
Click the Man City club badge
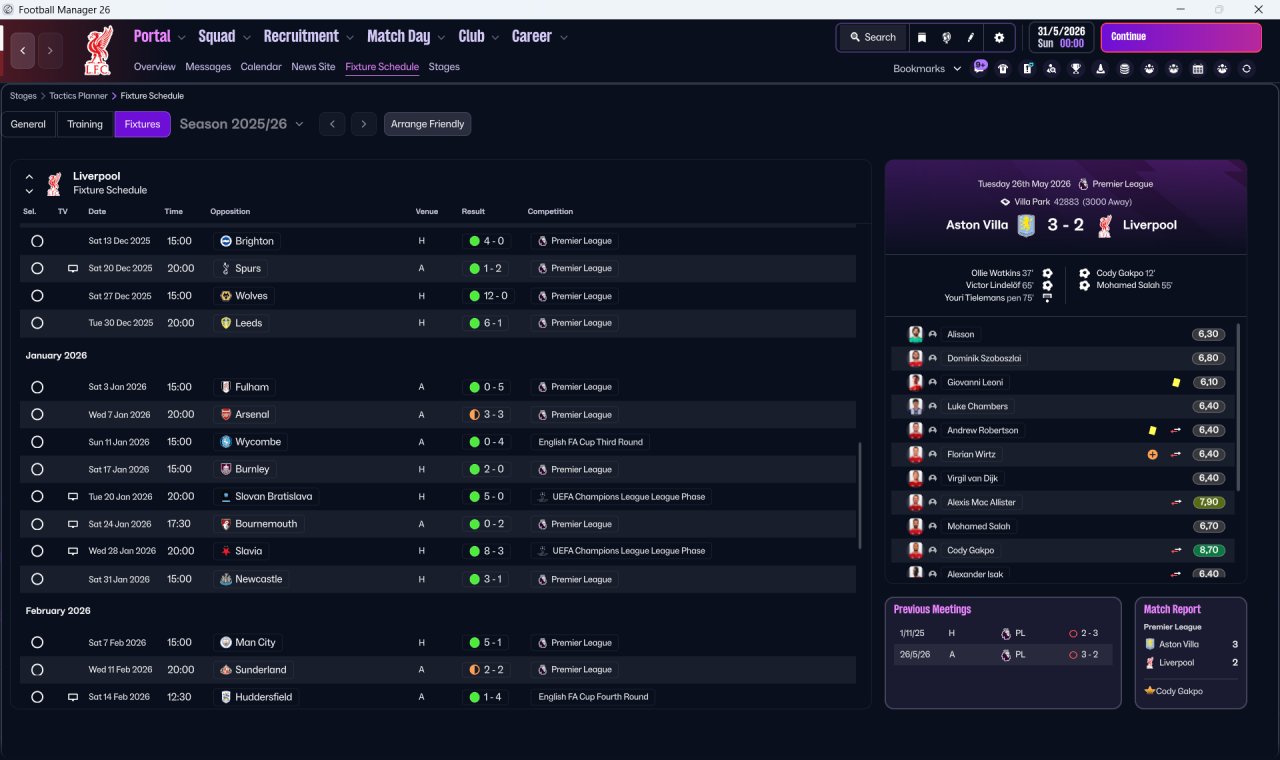pyautogui.click(x=226, y=642)
